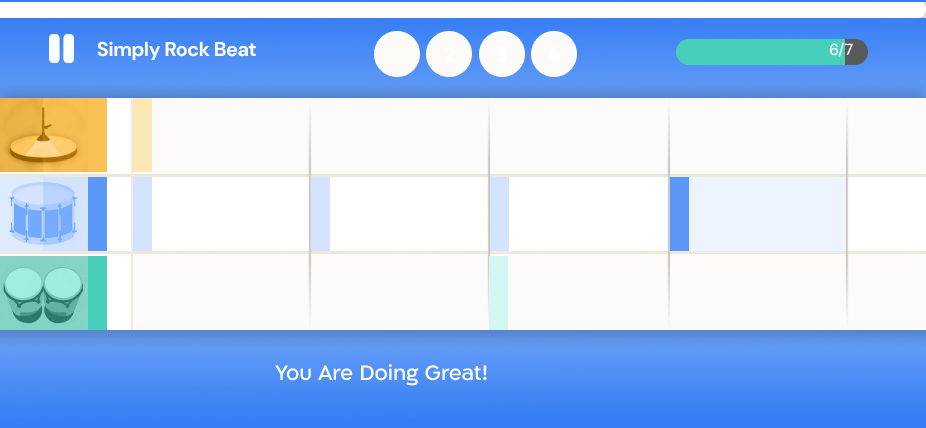The width and height of the screenshot is (926, 428).
Task: Click the dark blue strip beside the snare
Action: (97, 214)
